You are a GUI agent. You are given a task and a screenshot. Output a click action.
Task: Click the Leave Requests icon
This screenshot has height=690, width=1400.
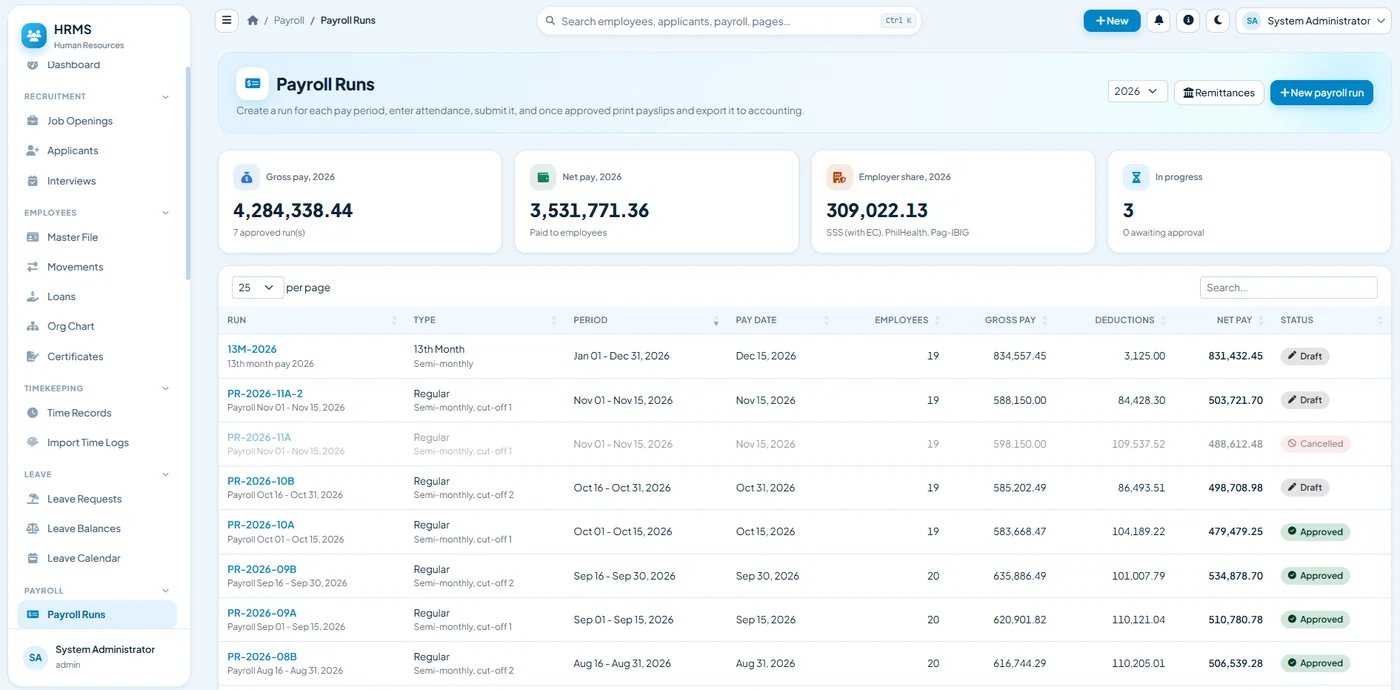coord(33,499)
